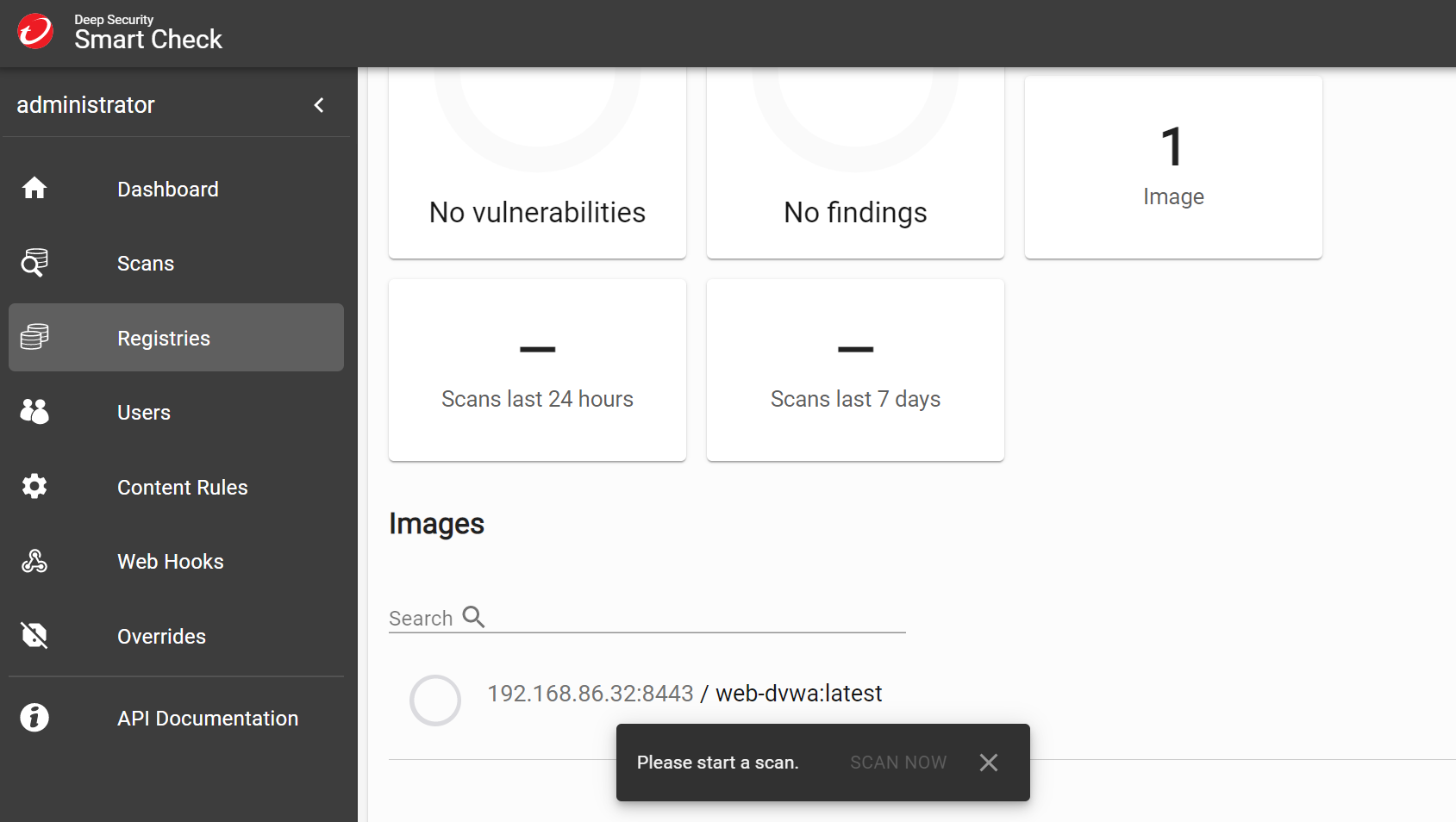Image resolution: width=1456 pixels, height=822 pixels.
Task: Click the Smart Check title text
Action: tap(148, 40)
